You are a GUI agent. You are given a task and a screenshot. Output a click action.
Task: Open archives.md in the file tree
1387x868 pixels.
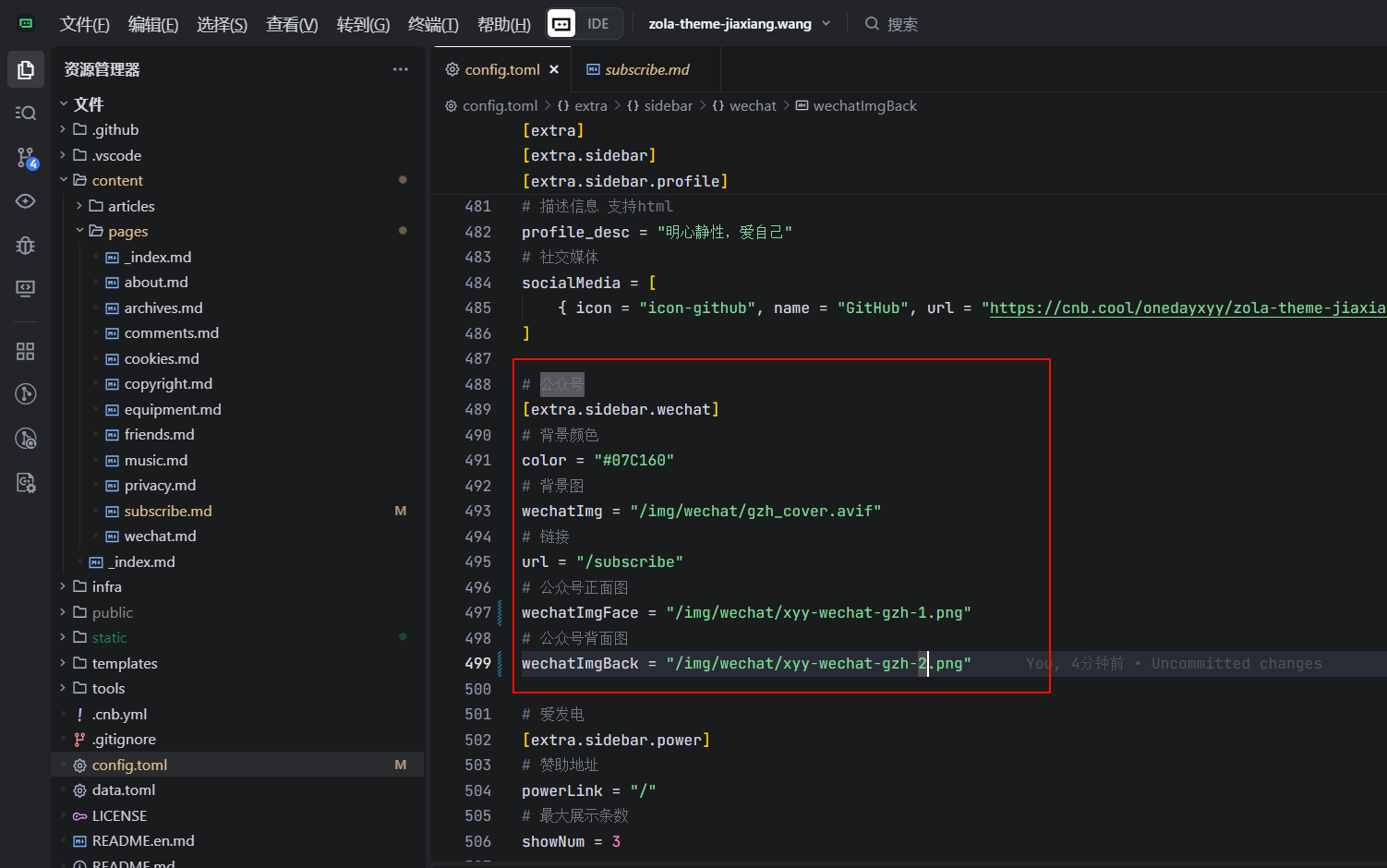click(x=163, y=307)
